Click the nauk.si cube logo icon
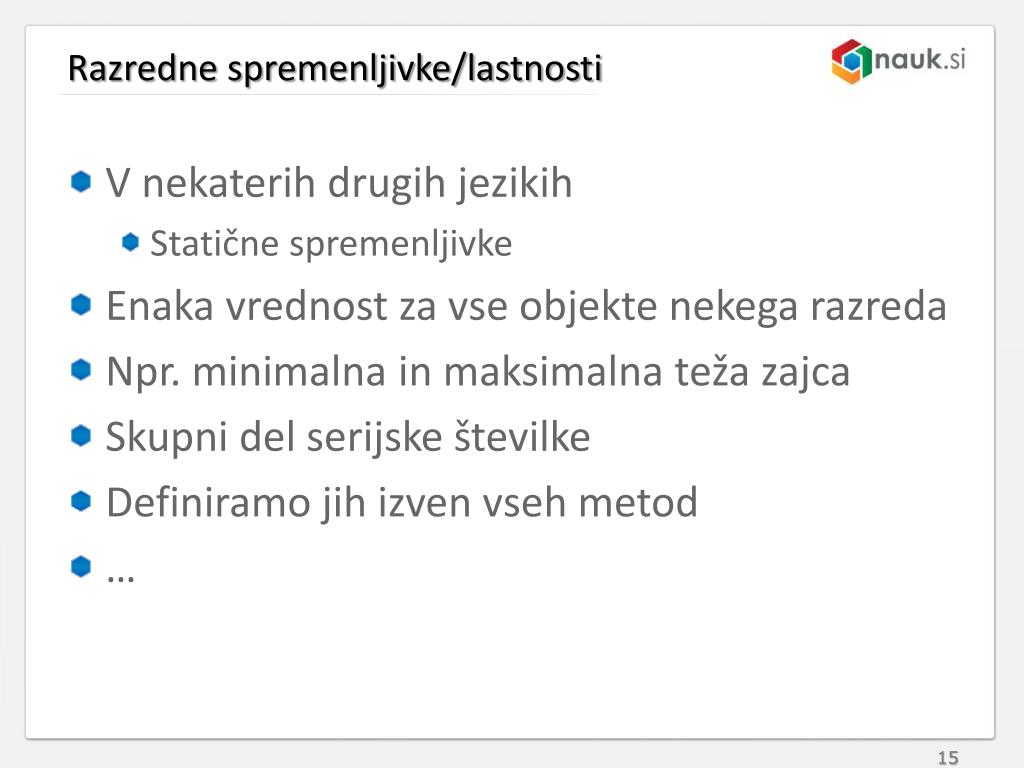Image resolution: width=1024 pixels, height=768 pixels. click(x=852, y=61)
